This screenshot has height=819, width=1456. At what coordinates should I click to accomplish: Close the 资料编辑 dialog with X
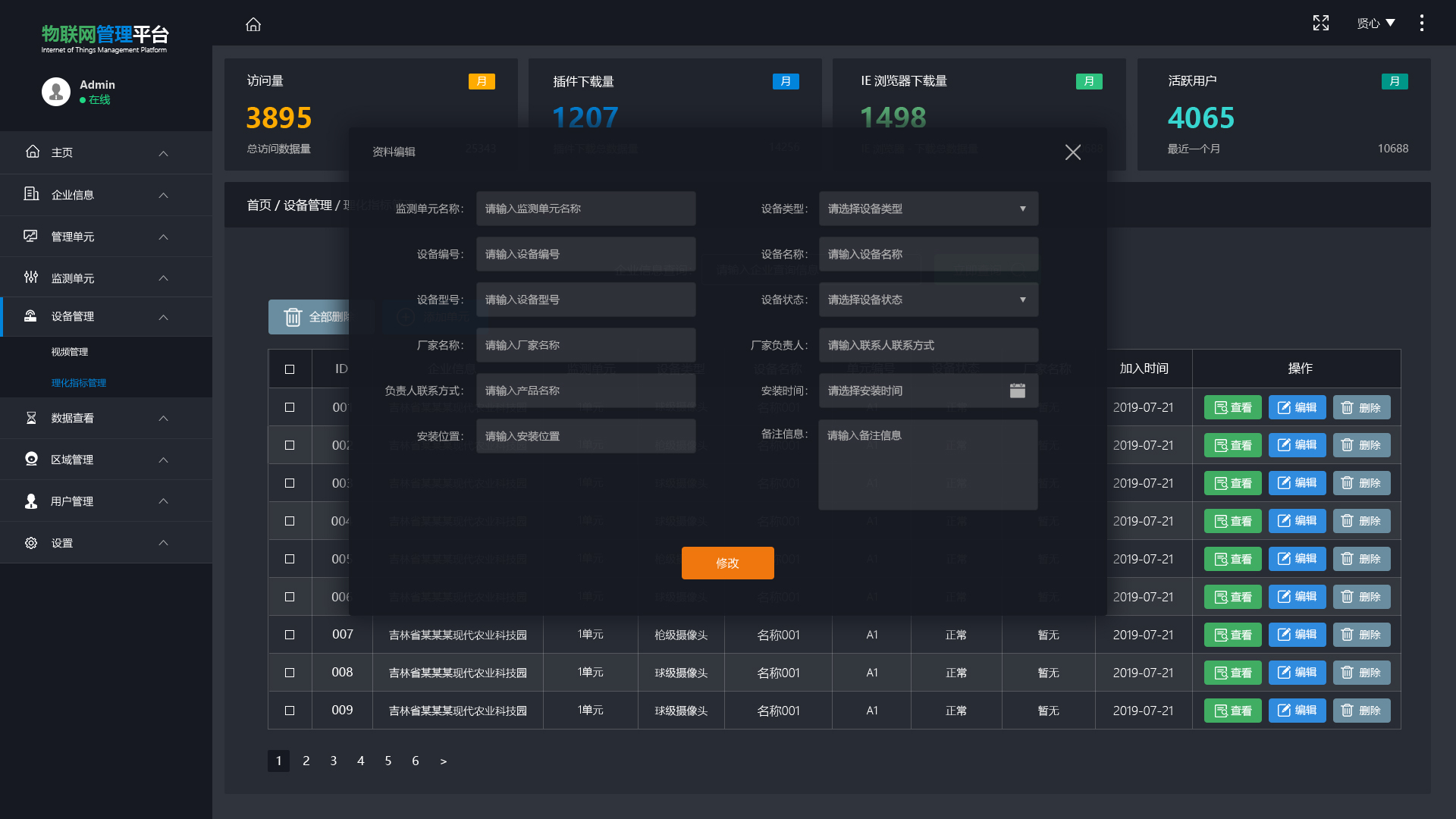pos(1073,152)
